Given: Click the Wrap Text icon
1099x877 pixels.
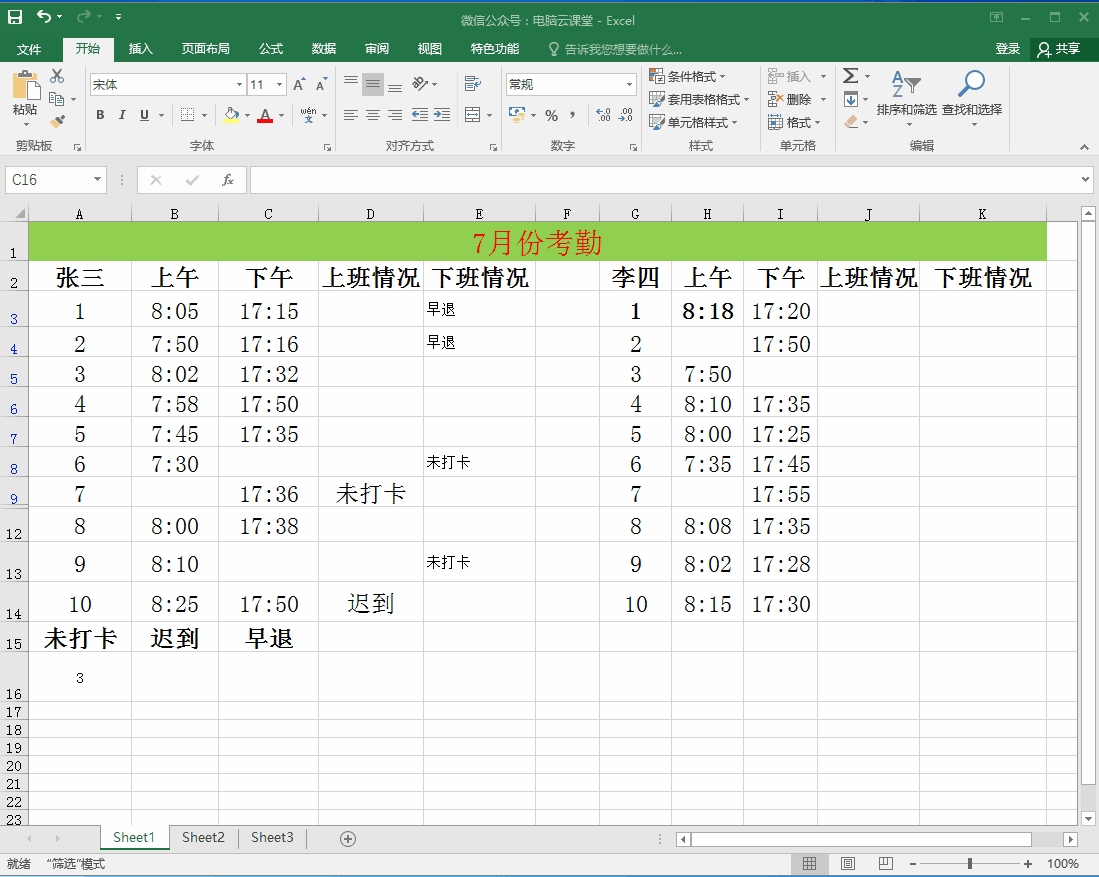Looking at the screenshot, I should [x=473, y=84].
